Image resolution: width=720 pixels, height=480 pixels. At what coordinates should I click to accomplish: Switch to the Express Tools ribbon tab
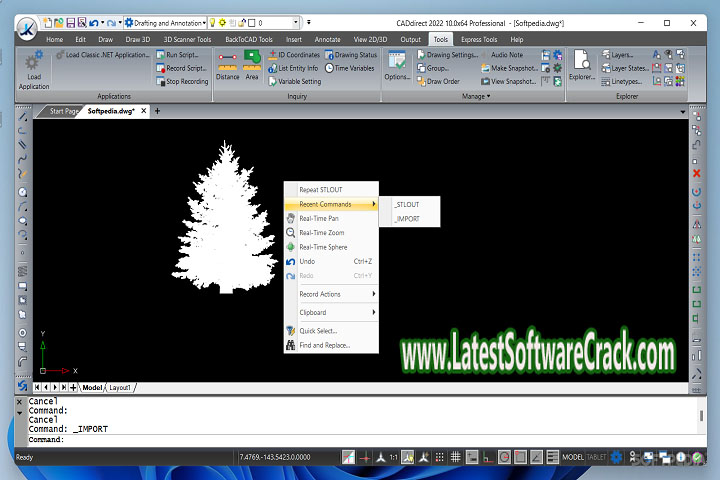pos(479,39)
